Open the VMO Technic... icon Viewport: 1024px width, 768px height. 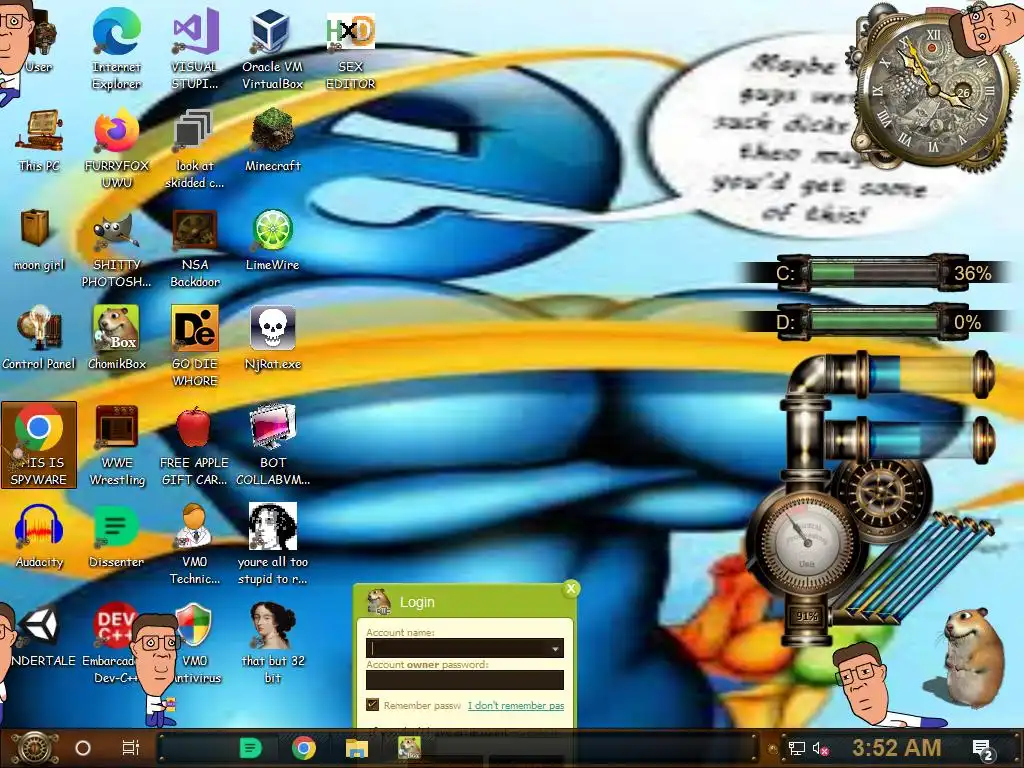[195, 545]
